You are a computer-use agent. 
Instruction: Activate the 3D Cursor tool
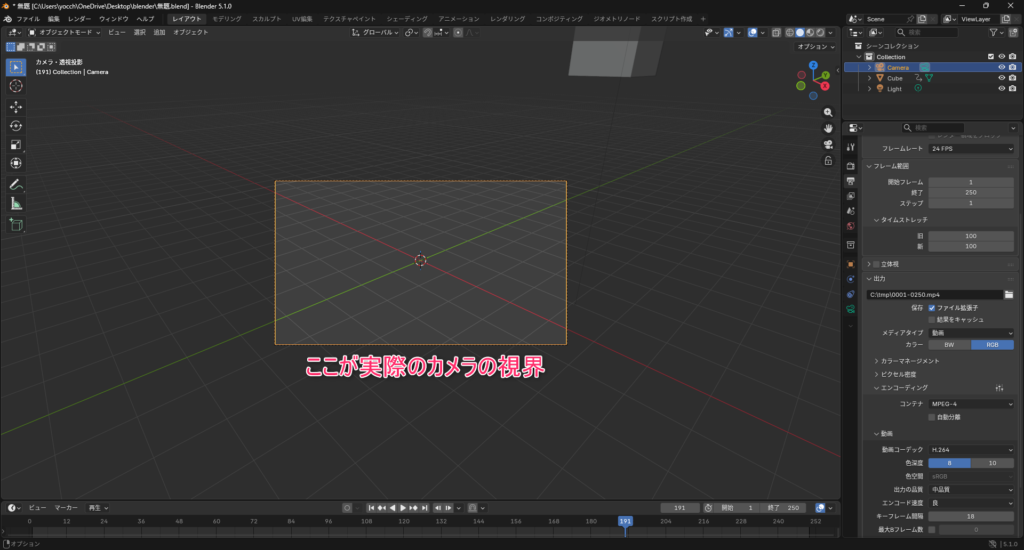(x=16, y=86)
